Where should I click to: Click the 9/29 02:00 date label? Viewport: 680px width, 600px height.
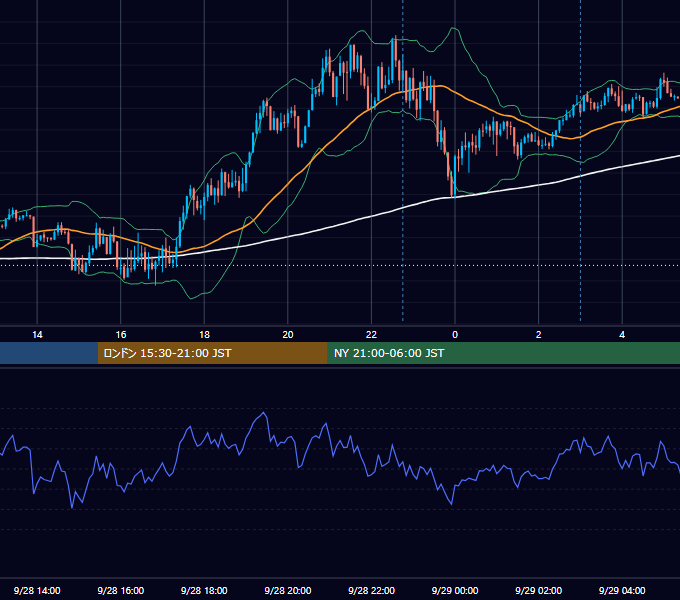coord(539,590)
